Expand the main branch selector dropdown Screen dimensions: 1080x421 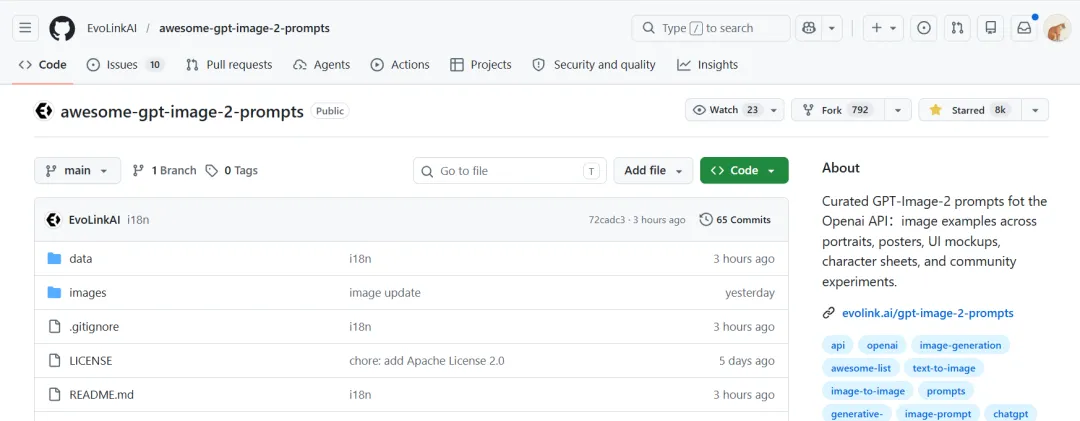[77, 171]
